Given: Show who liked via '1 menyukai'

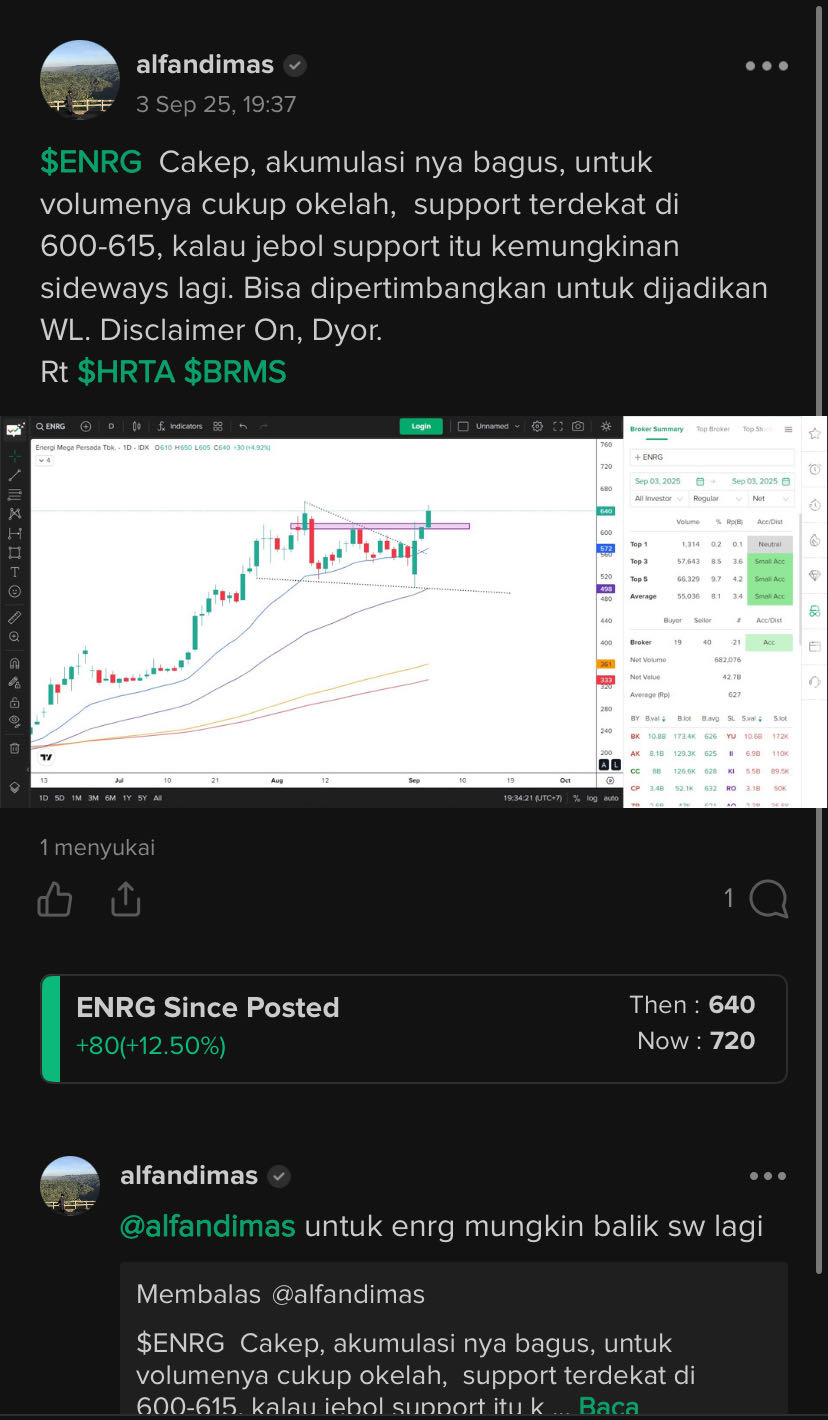Looking at the screenshot, I should [98, 847].
